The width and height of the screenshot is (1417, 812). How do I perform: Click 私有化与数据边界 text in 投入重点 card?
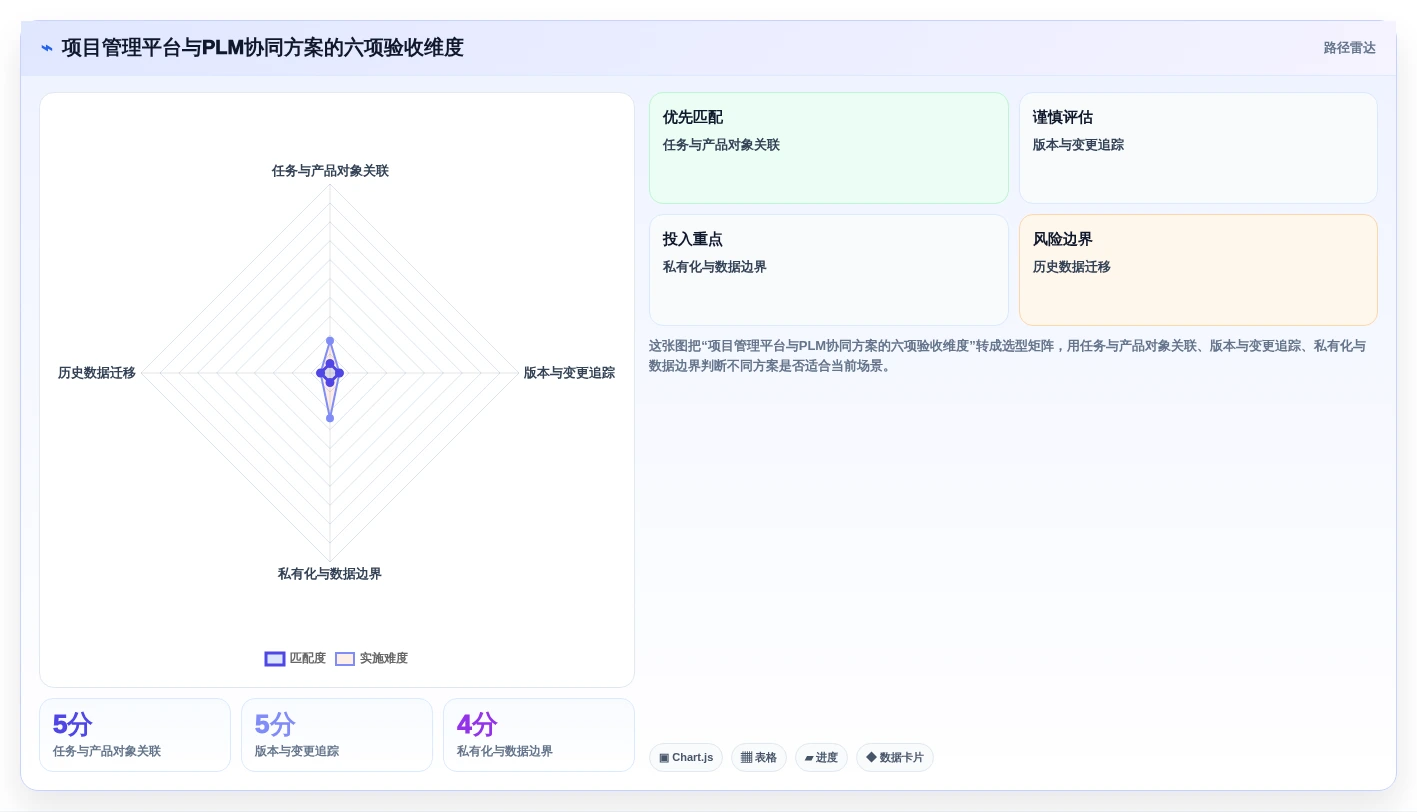[715, 267]
